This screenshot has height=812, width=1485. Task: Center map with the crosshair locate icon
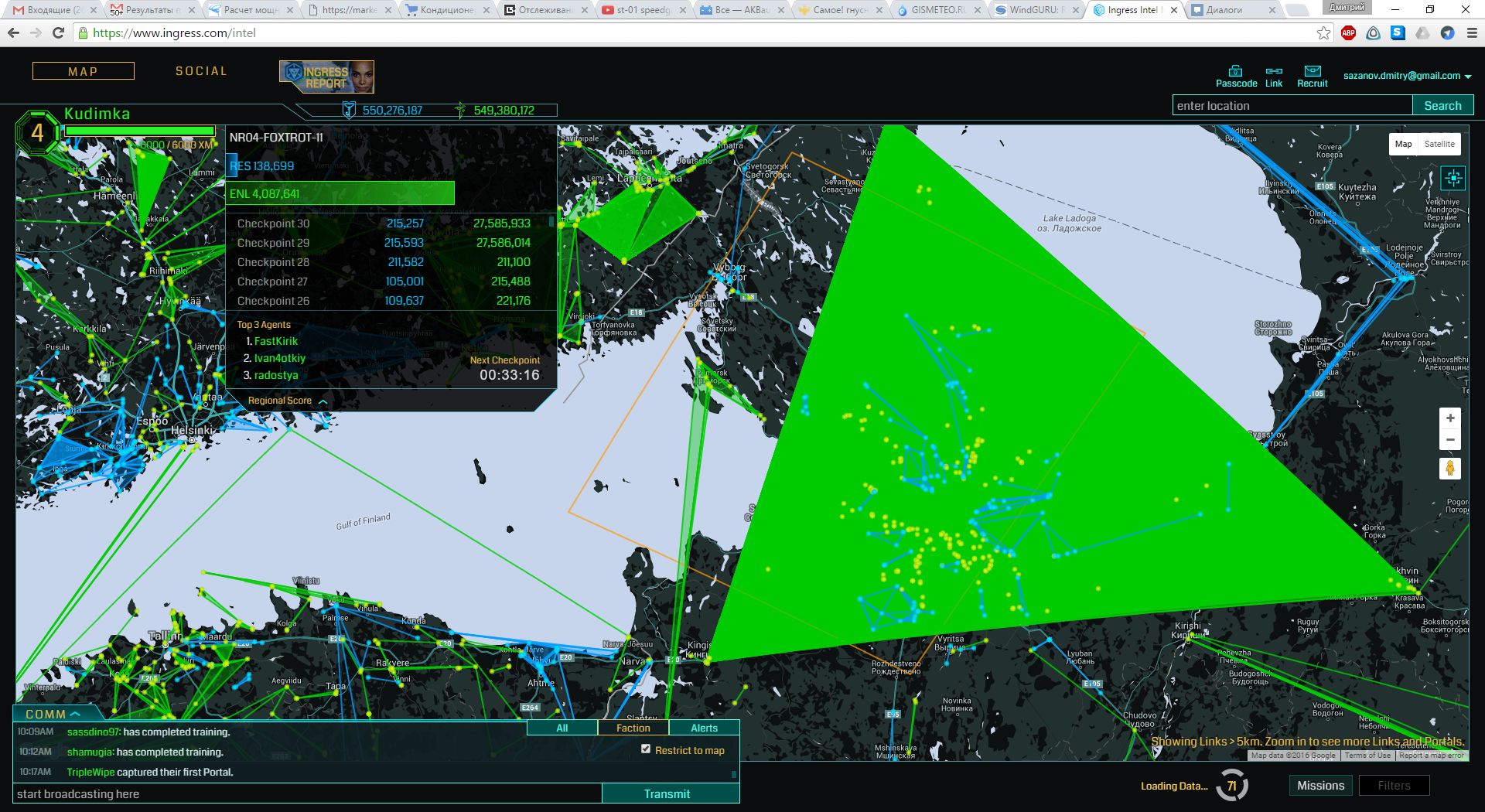coord(1453,179)
